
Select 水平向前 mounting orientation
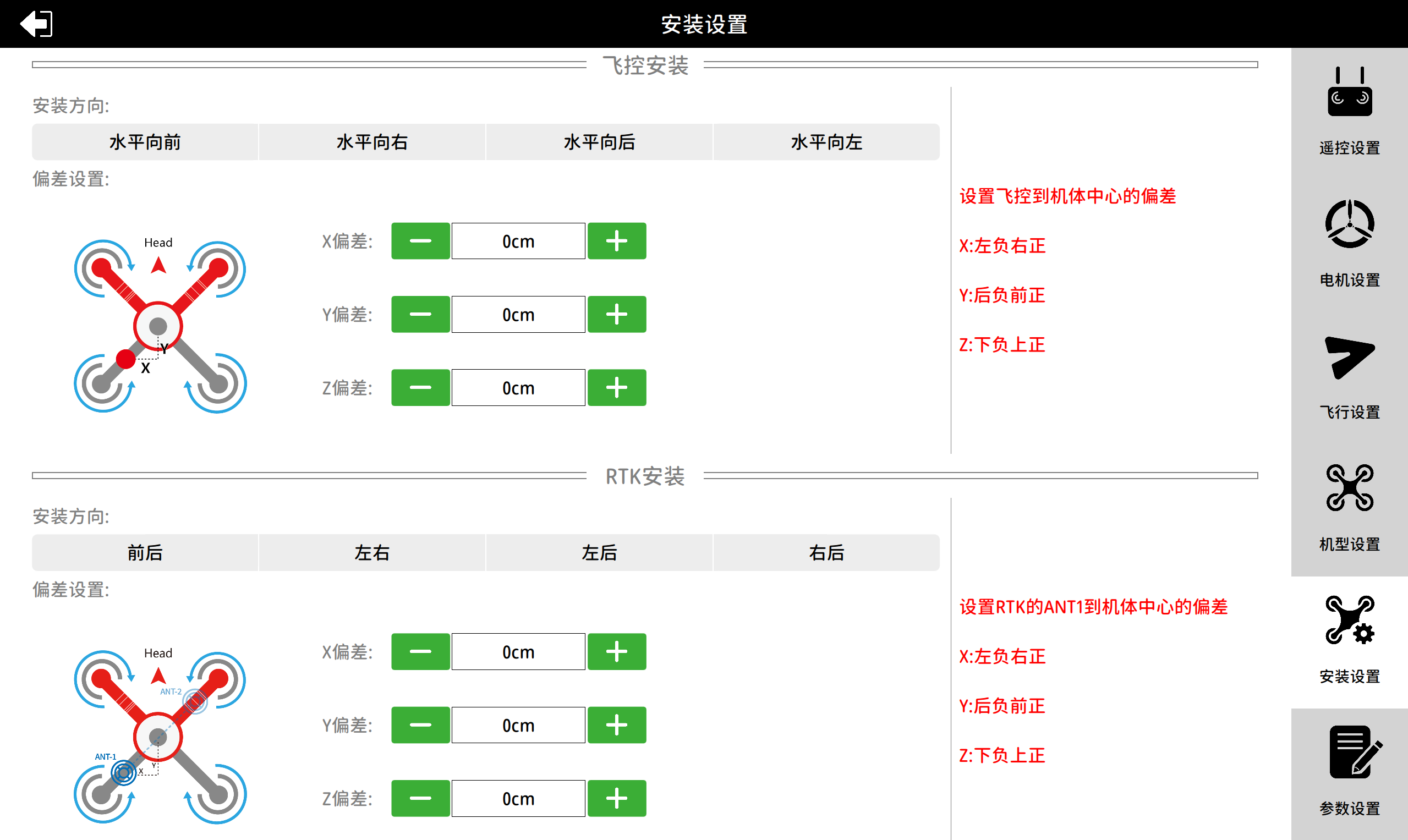click(144, 142)
